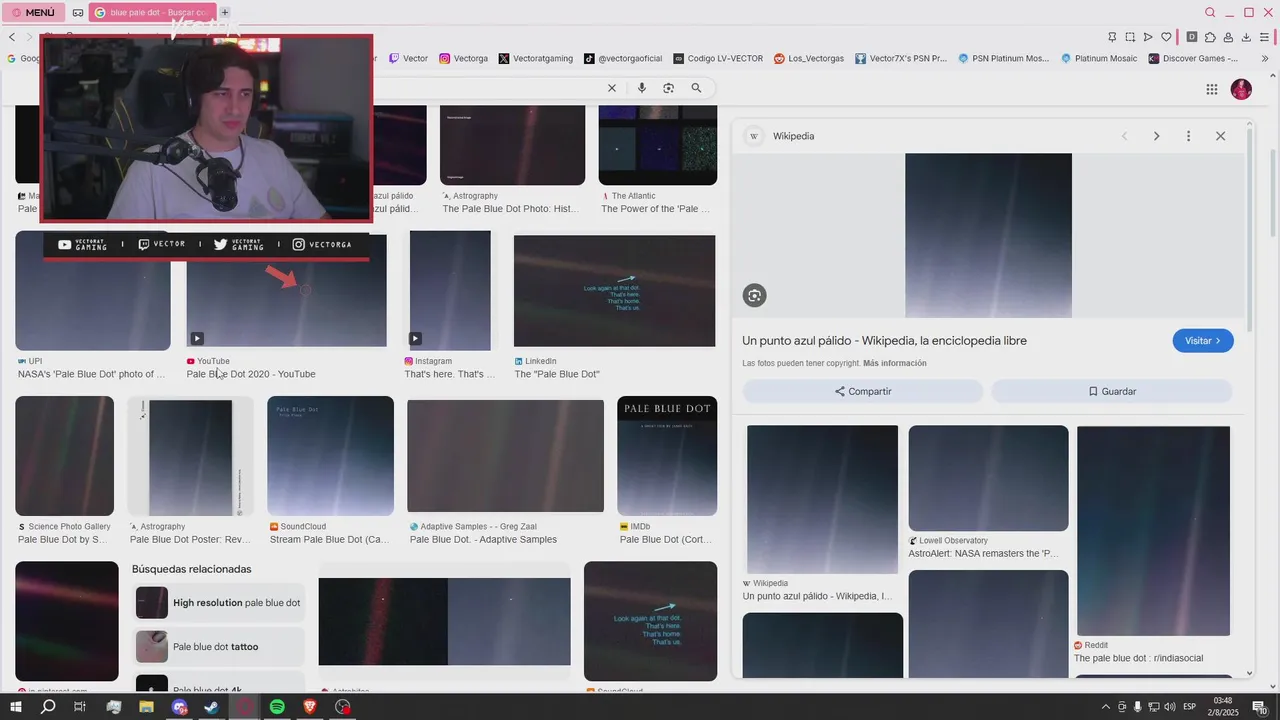Open a new tab with plus button

point(225,13)
